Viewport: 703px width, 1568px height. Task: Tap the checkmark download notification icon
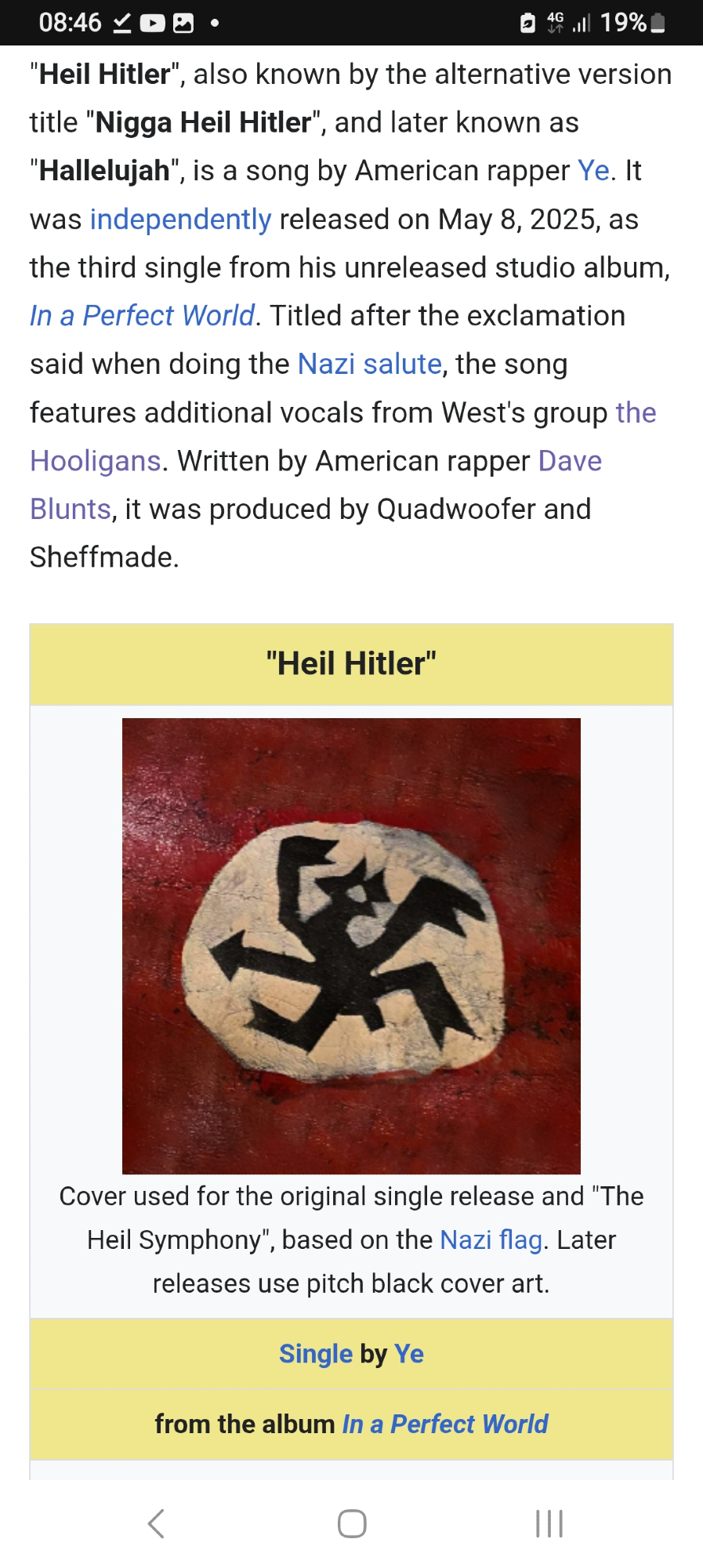click(122, 23)
